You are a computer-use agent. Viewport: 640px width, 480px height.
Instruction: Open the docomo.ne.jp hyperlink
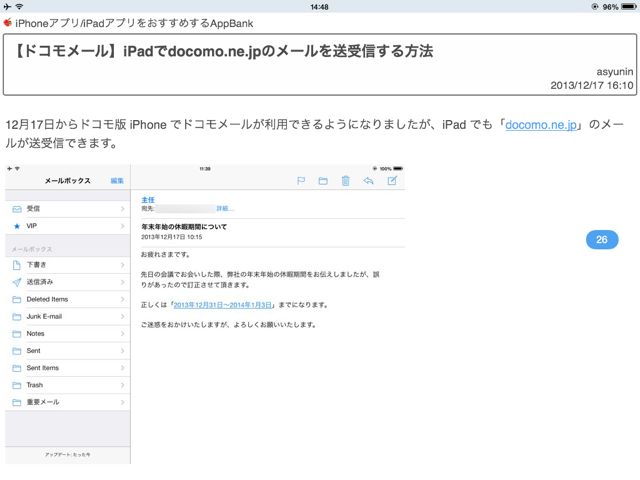541,124
